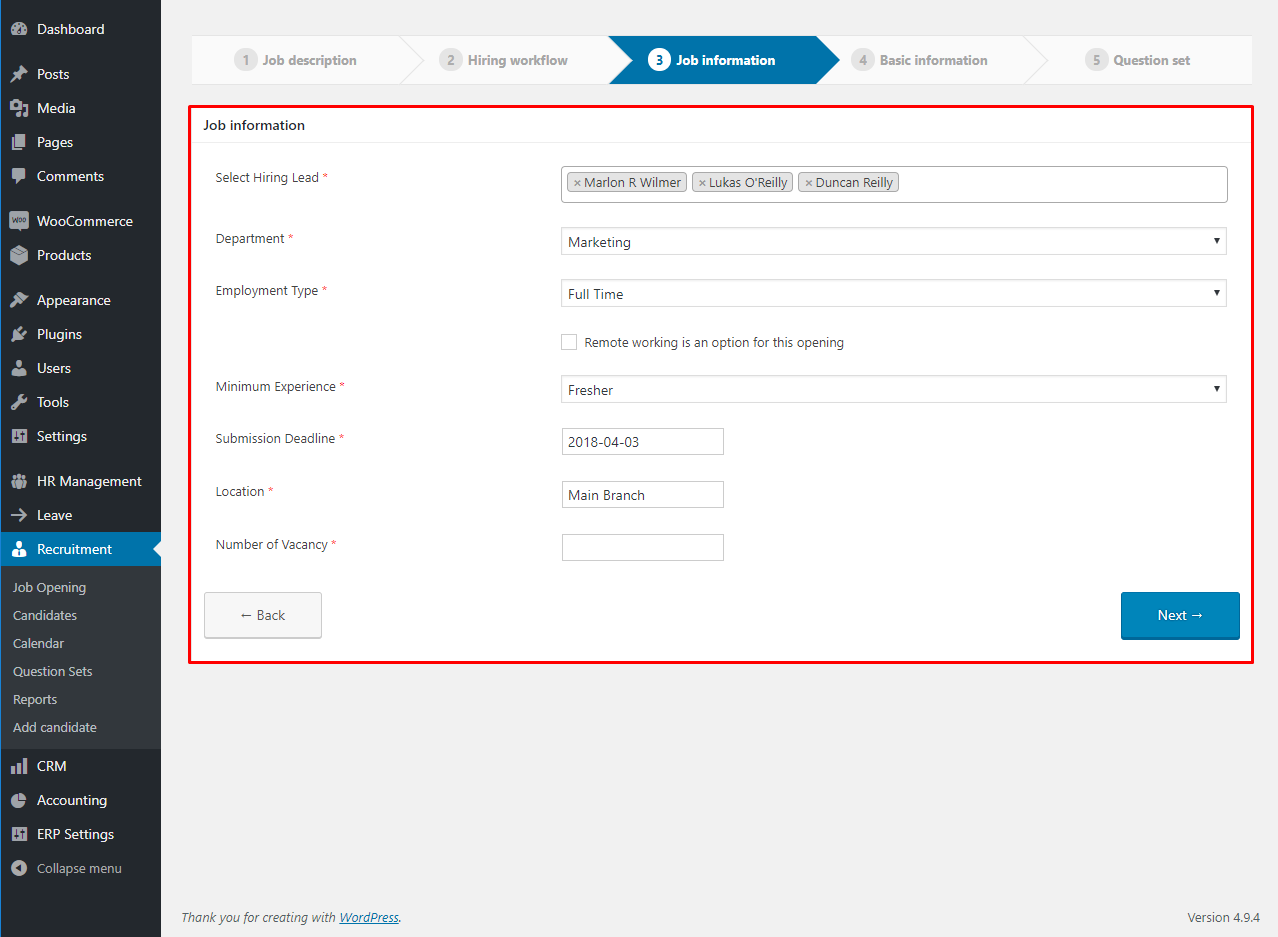The width and height of the screenshot is (1278, 937).
Task: Open the Accounting menu
Action: pyautogui.click(x=80, y=800)
